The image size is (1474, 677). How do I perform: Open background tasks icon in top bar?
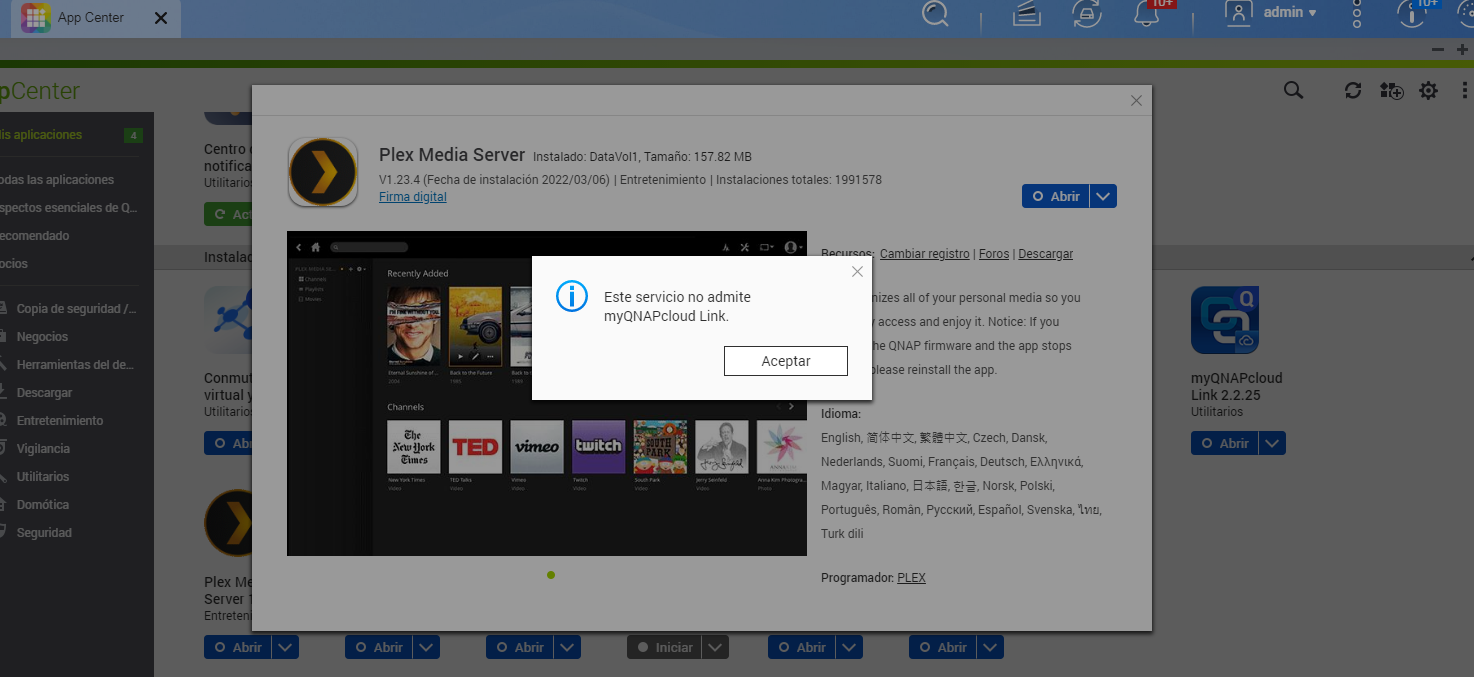[1086, 13]
